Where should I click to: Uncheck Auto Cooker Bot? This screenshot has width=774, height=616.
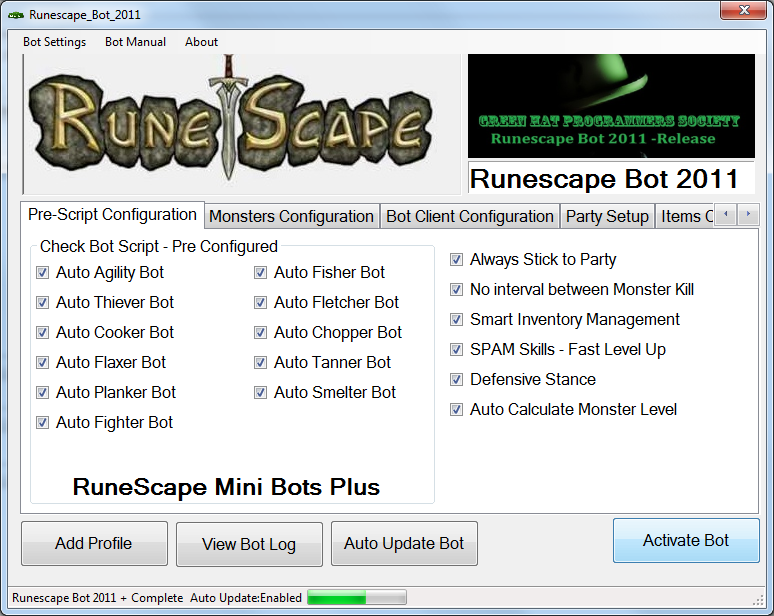[x=42, y=333]
